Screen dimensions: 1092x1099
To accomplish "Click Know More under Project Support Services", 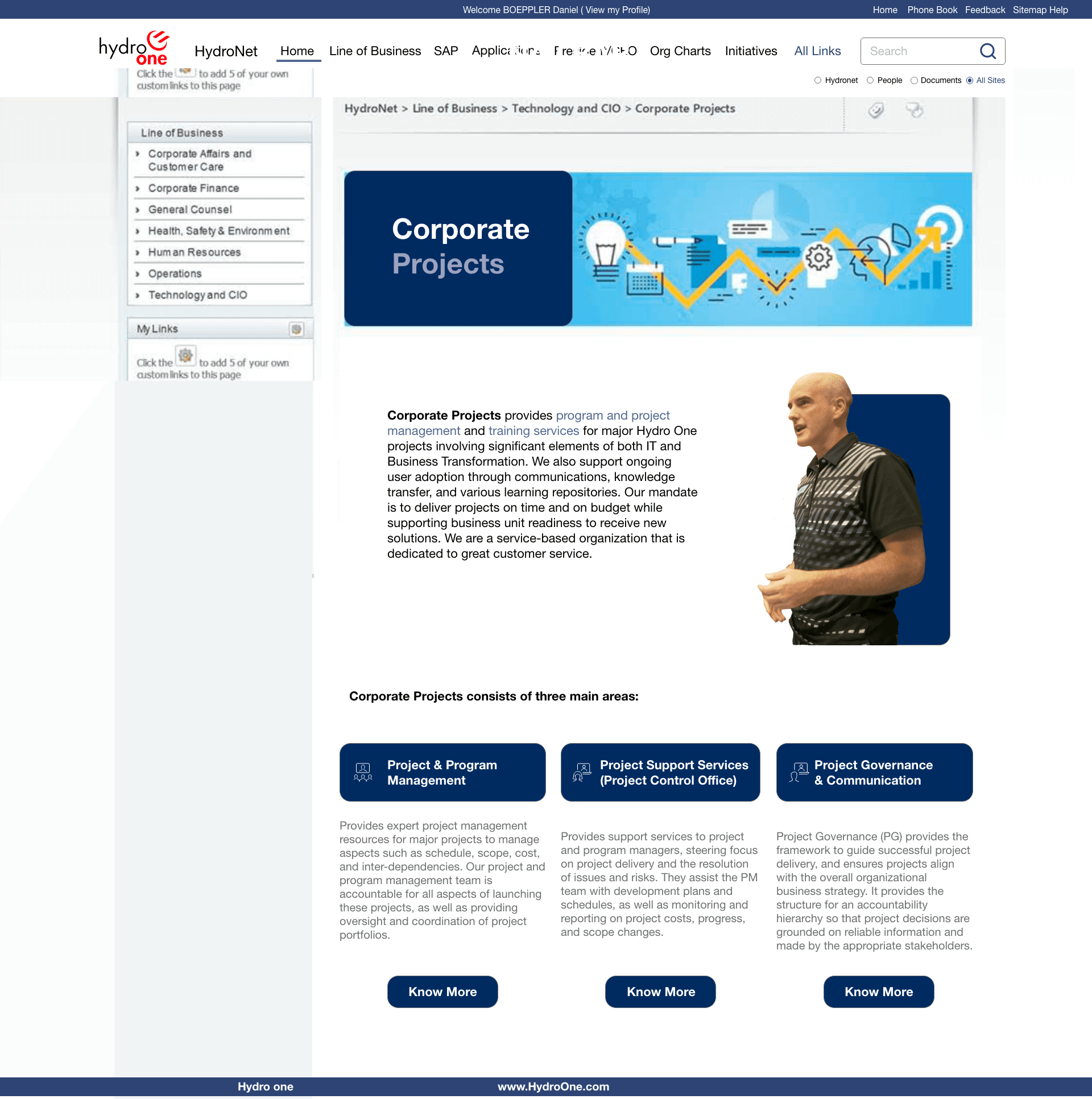I will click(x=660, y=992).
